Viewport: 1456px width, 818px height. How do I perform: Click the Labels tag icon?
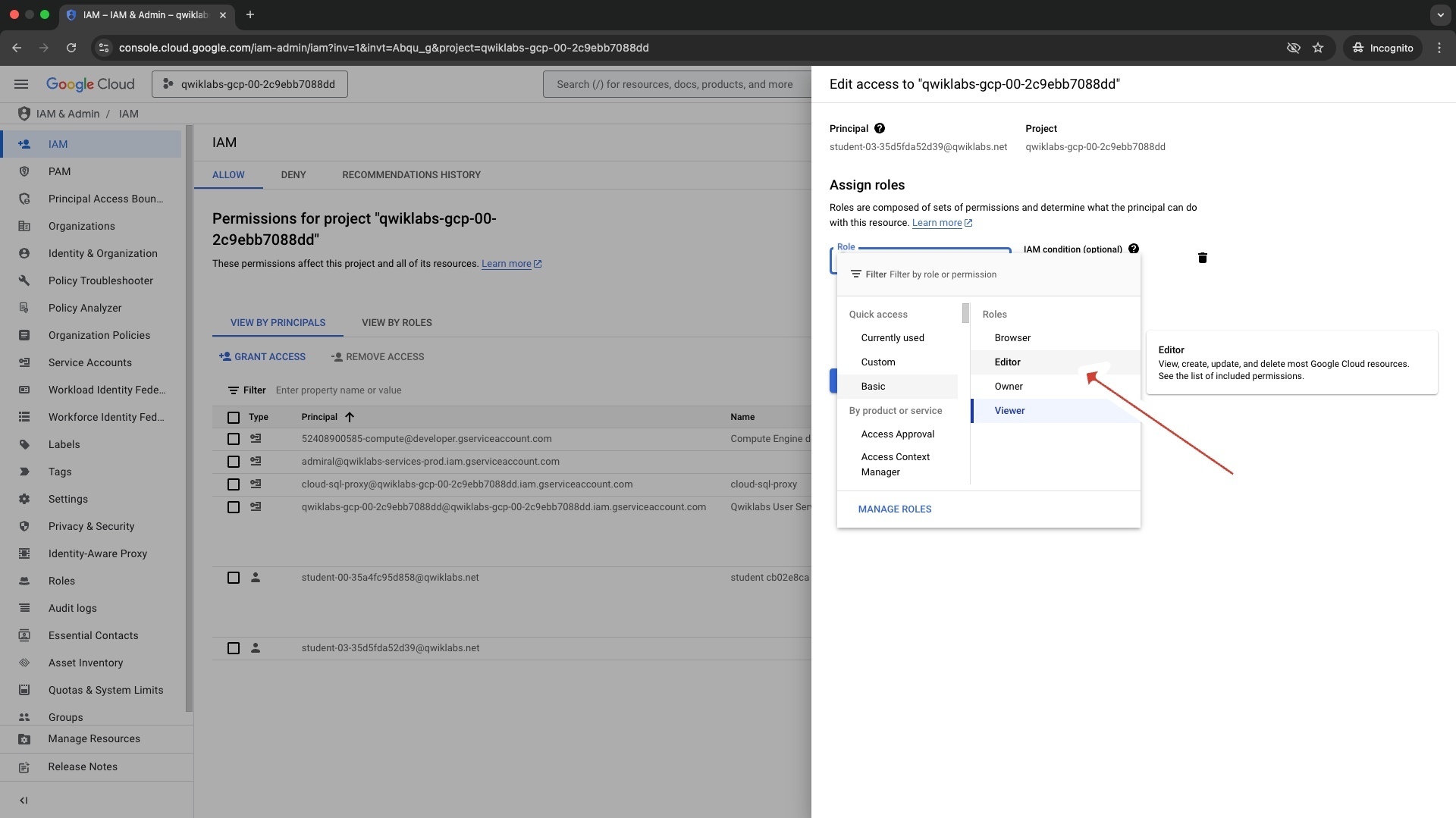click(x=24, y=444)
